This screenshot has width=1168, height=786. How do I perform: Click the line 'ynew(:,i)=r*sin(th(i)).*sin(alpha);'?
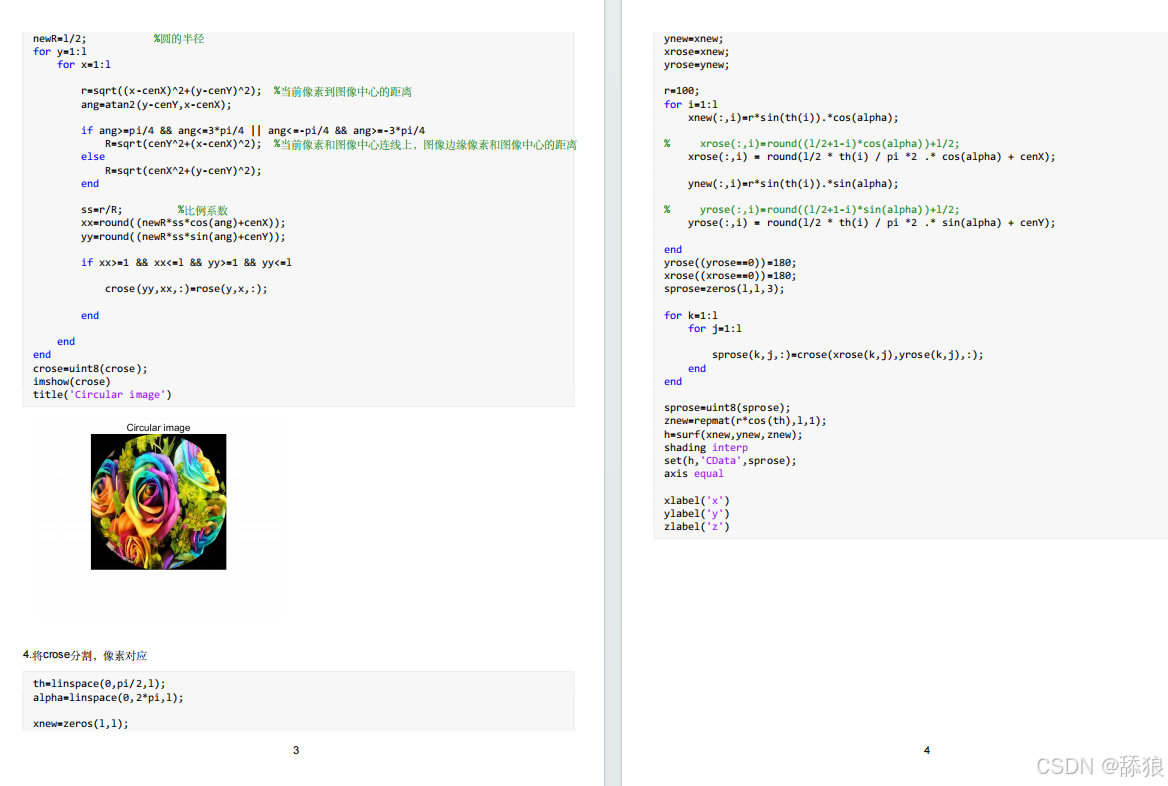pyautogui.click(x=793, y=184)
